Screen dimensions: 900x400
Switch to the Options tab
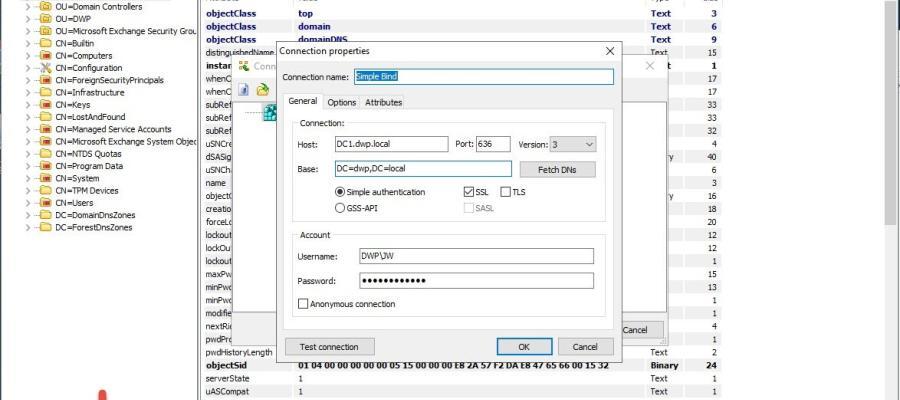coord(341,102)
